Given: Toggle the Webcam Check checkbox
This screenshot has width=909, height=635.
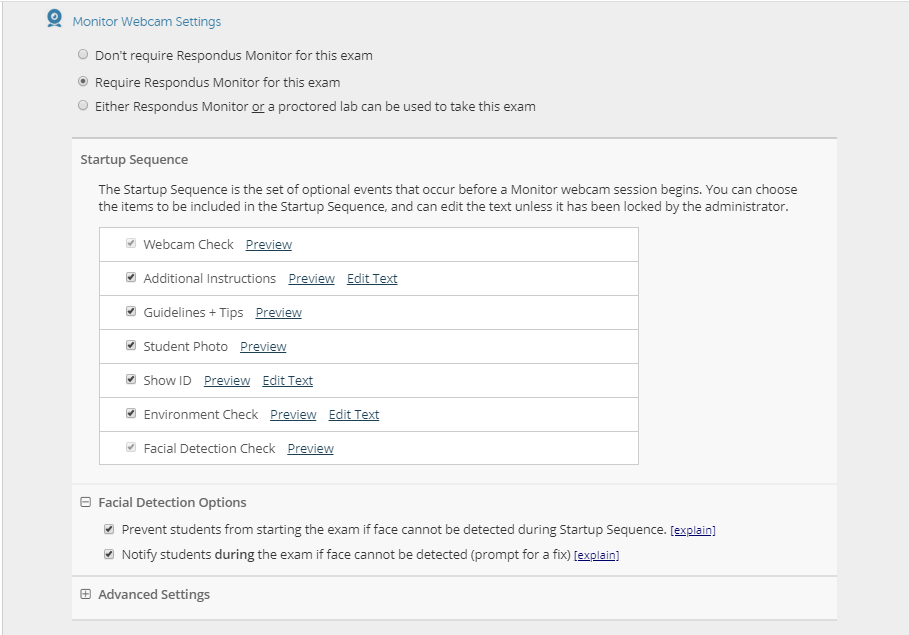Looking at the screenshot, I should pos(131,243).
